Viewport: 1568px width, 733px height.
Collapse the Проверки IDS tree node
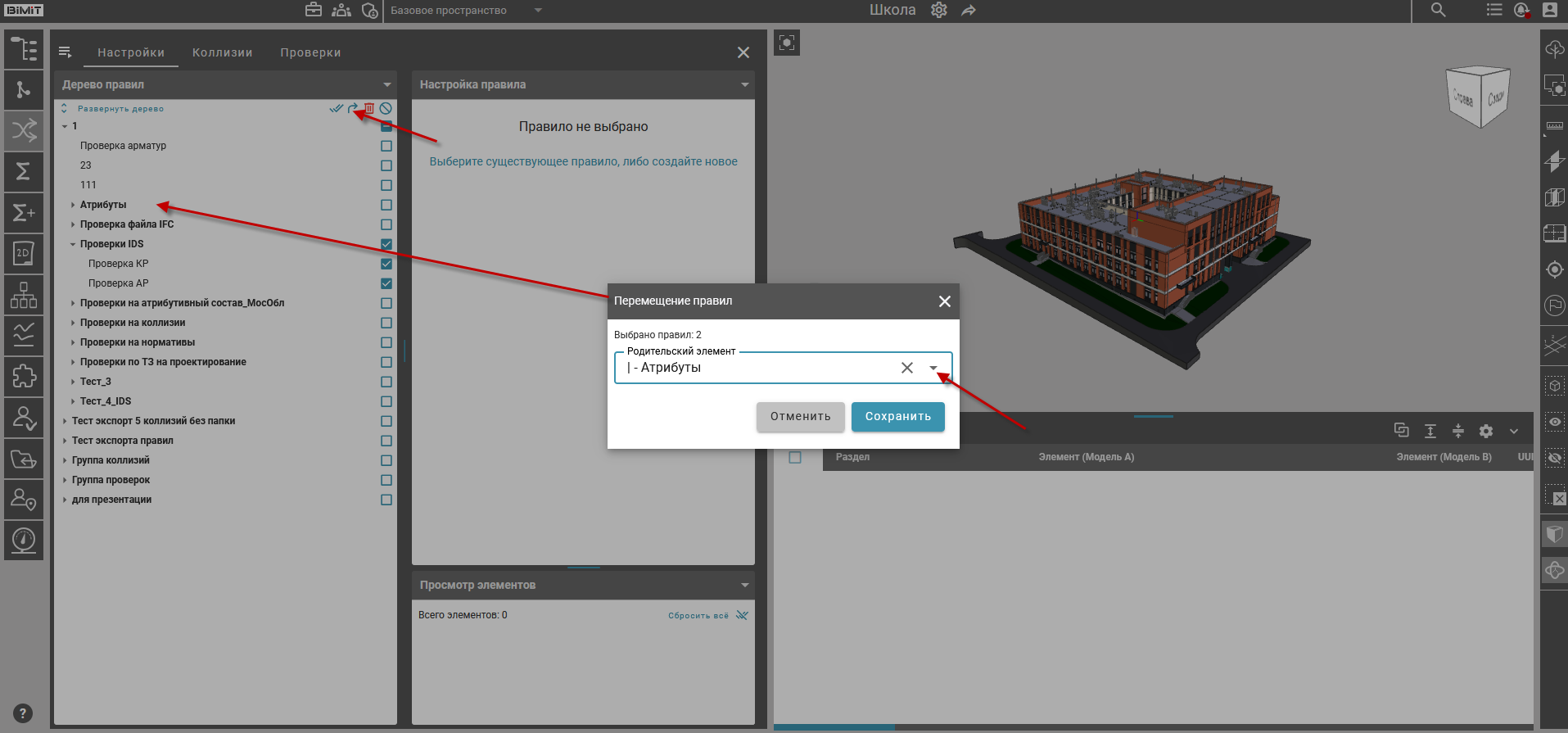[x=73, y=244]
